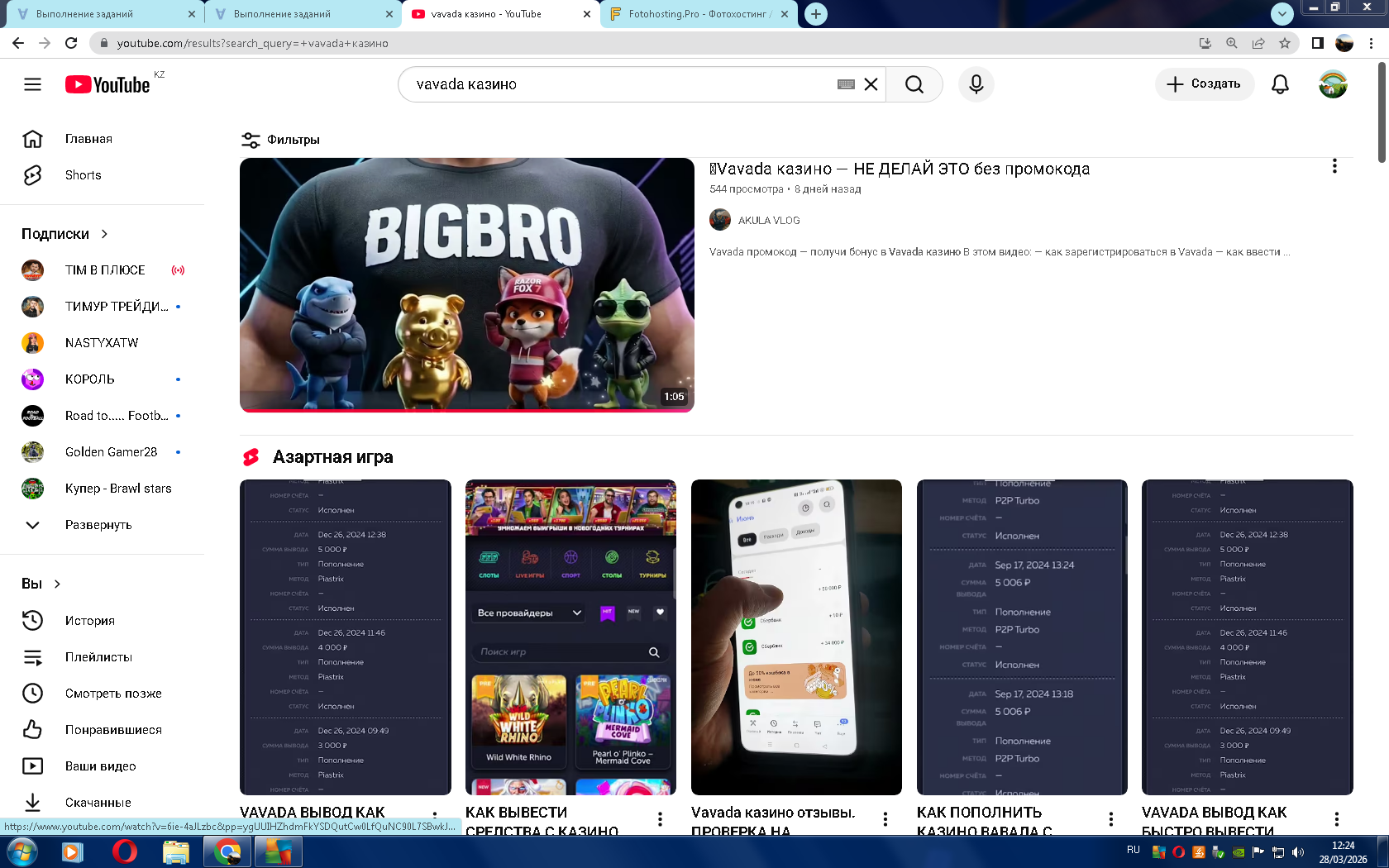Start voice search with the microphone

[976, 84]
